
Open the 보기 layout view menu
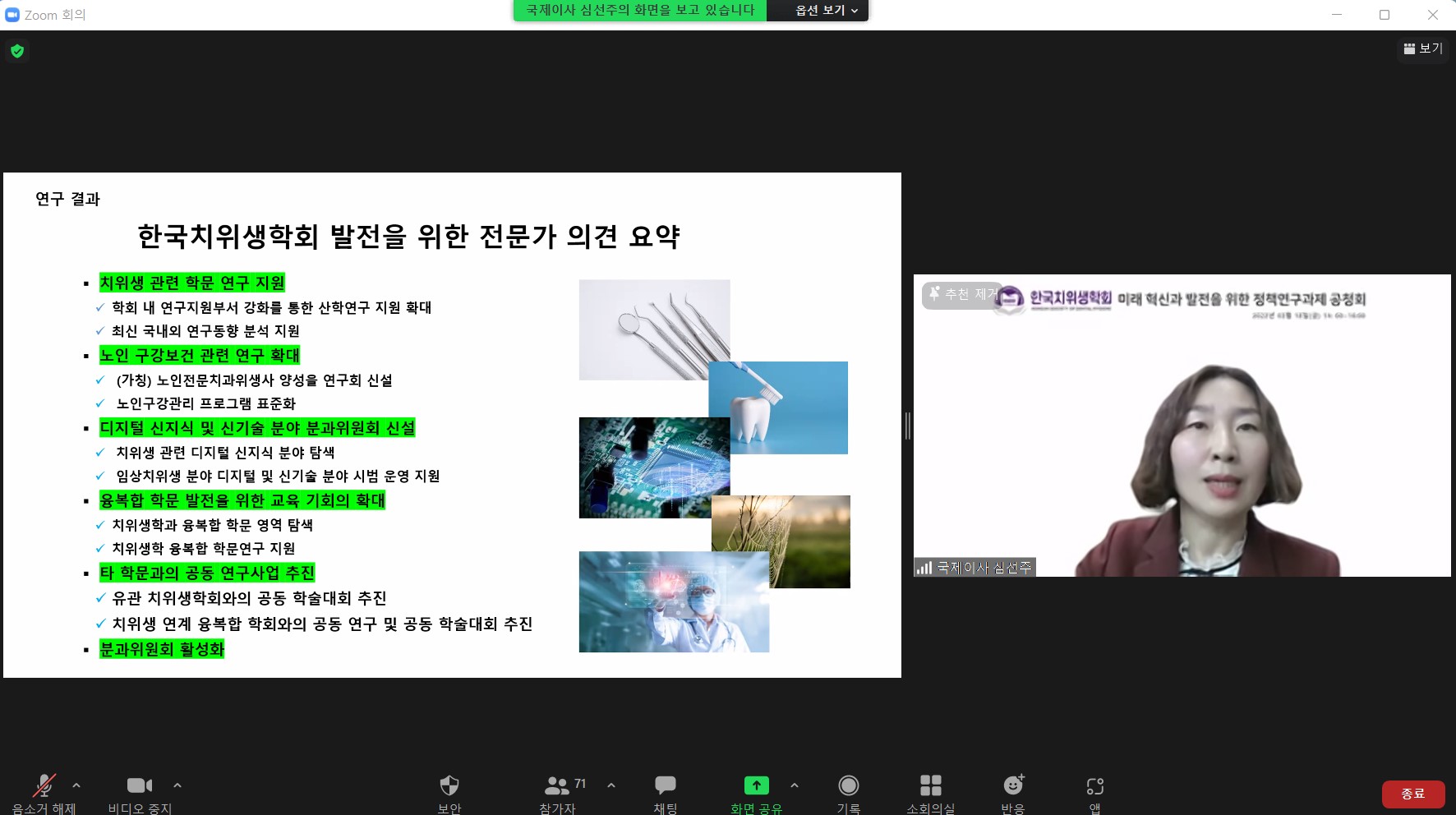(1423, 49)
